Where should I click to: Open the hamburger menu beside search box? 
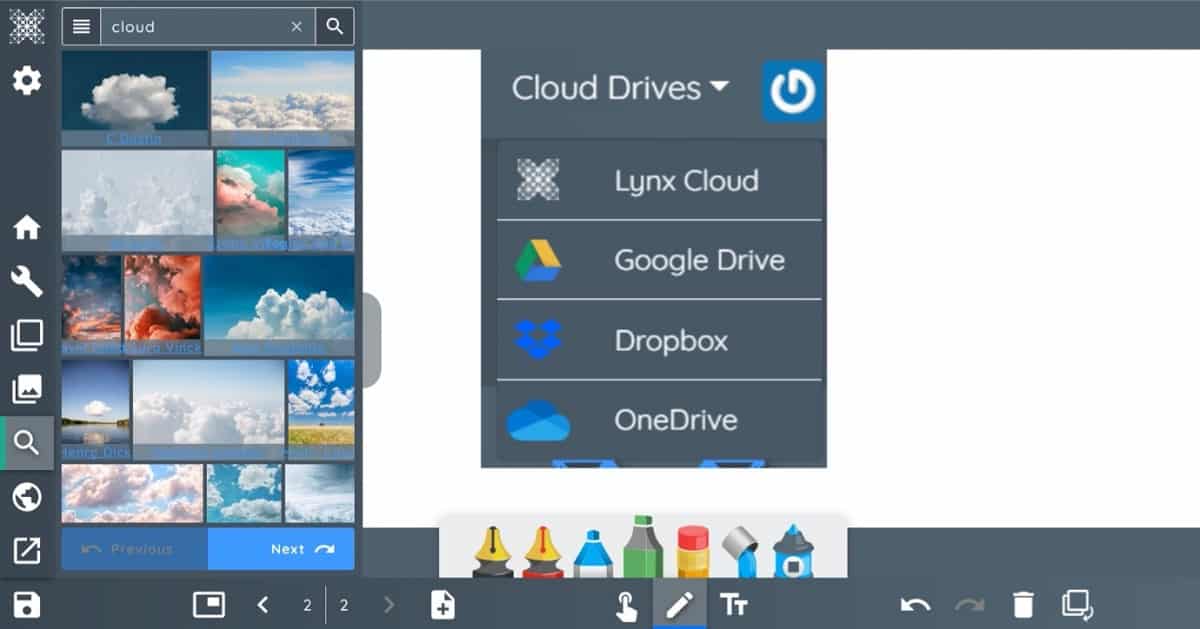click(x=82, y=27)
